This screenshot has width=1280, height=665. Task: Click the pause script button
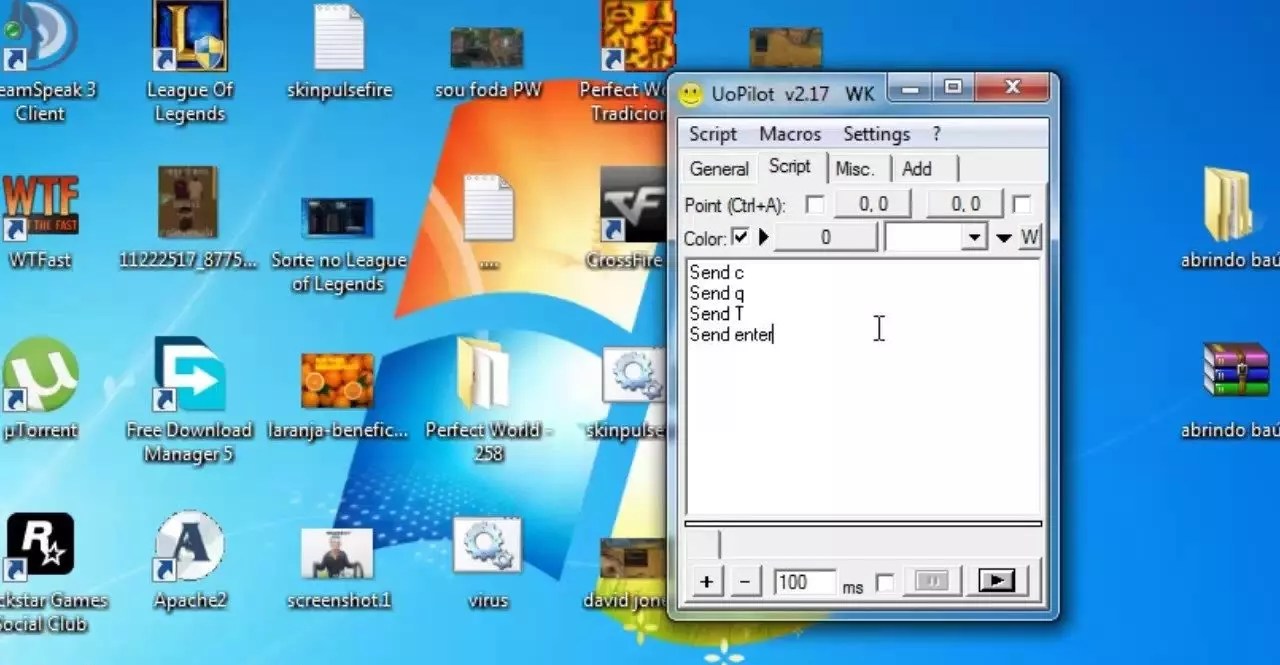point(931,581)
